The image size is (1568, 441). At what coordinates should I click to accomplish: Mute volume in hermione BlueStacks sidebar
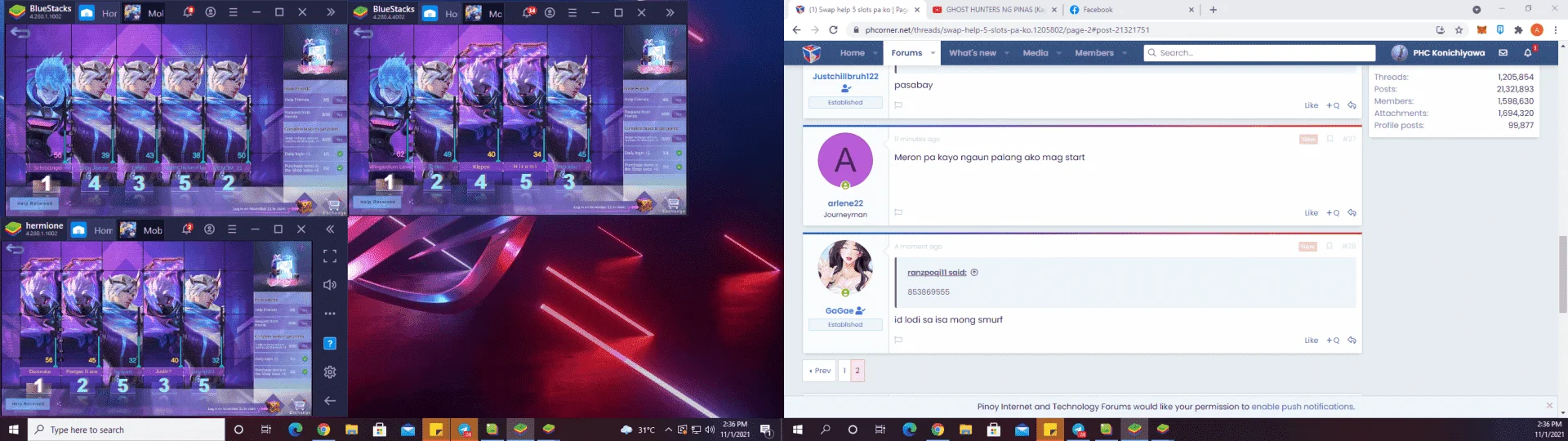[x=330, y=285]
